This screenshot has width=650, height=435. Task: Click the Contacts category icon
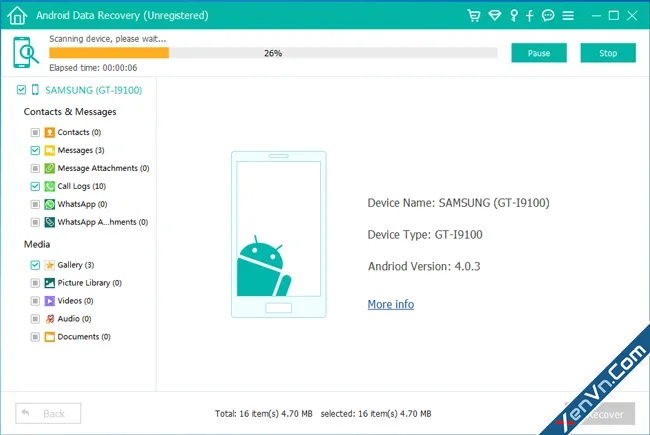tap(49, 132)
